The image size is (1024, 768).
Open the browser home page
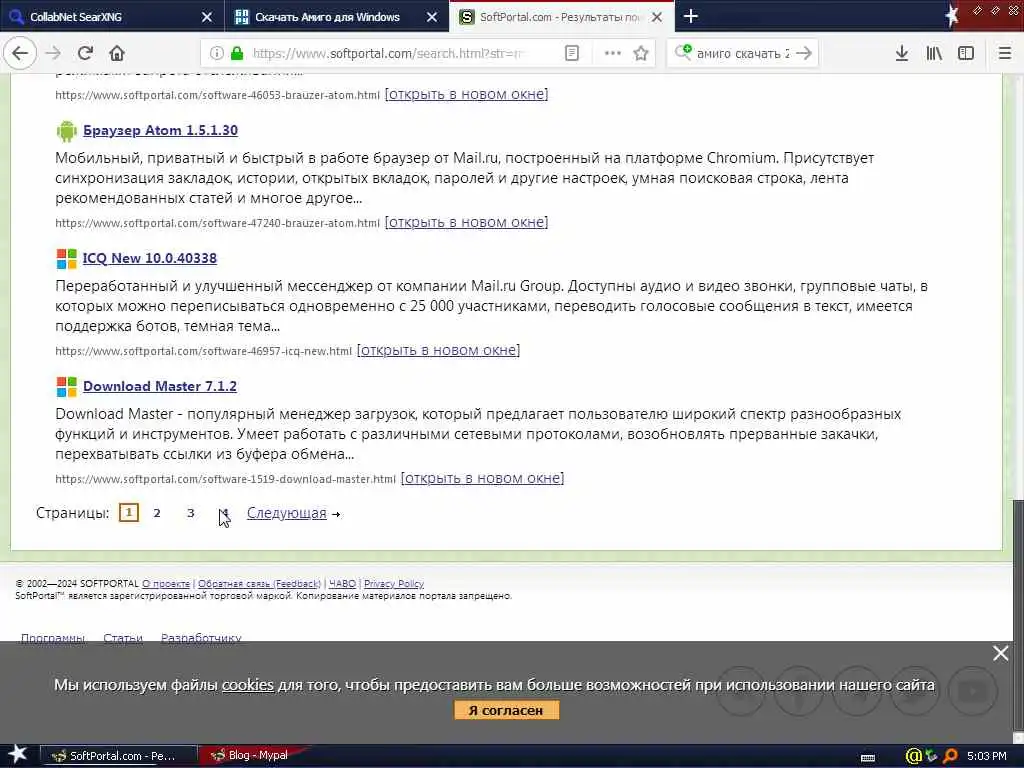[x=117, y=53]
